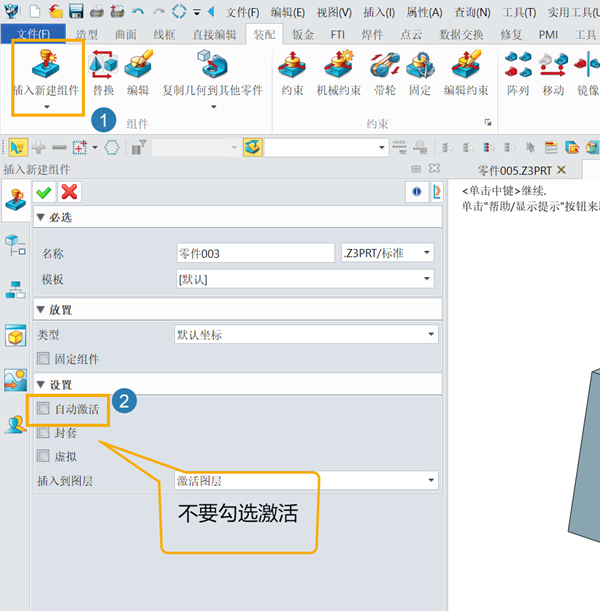Check the 固定组件 checkbox

(x=43, y=358)
